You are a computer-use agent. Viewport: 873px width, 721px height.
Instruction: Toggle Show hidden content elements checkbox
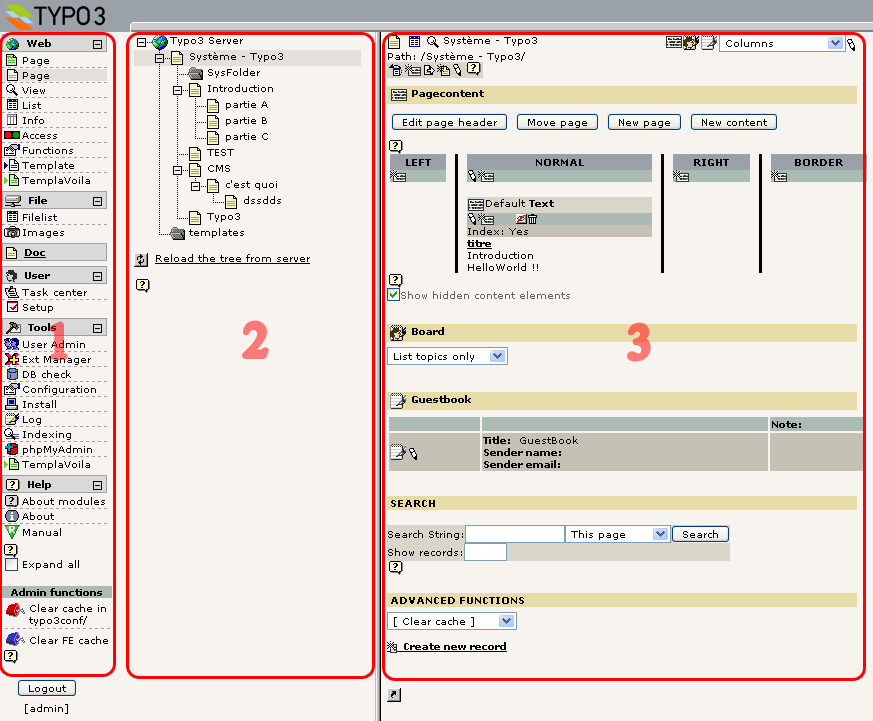(394, 295)
